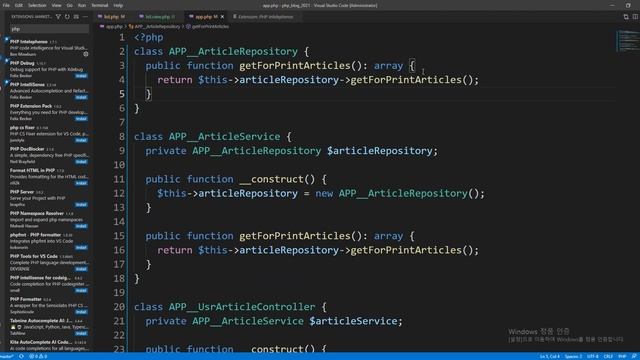Open the Terminal menu
This screenshot has height=360, width=640.
pyautogui.click(x=100, y=5)
